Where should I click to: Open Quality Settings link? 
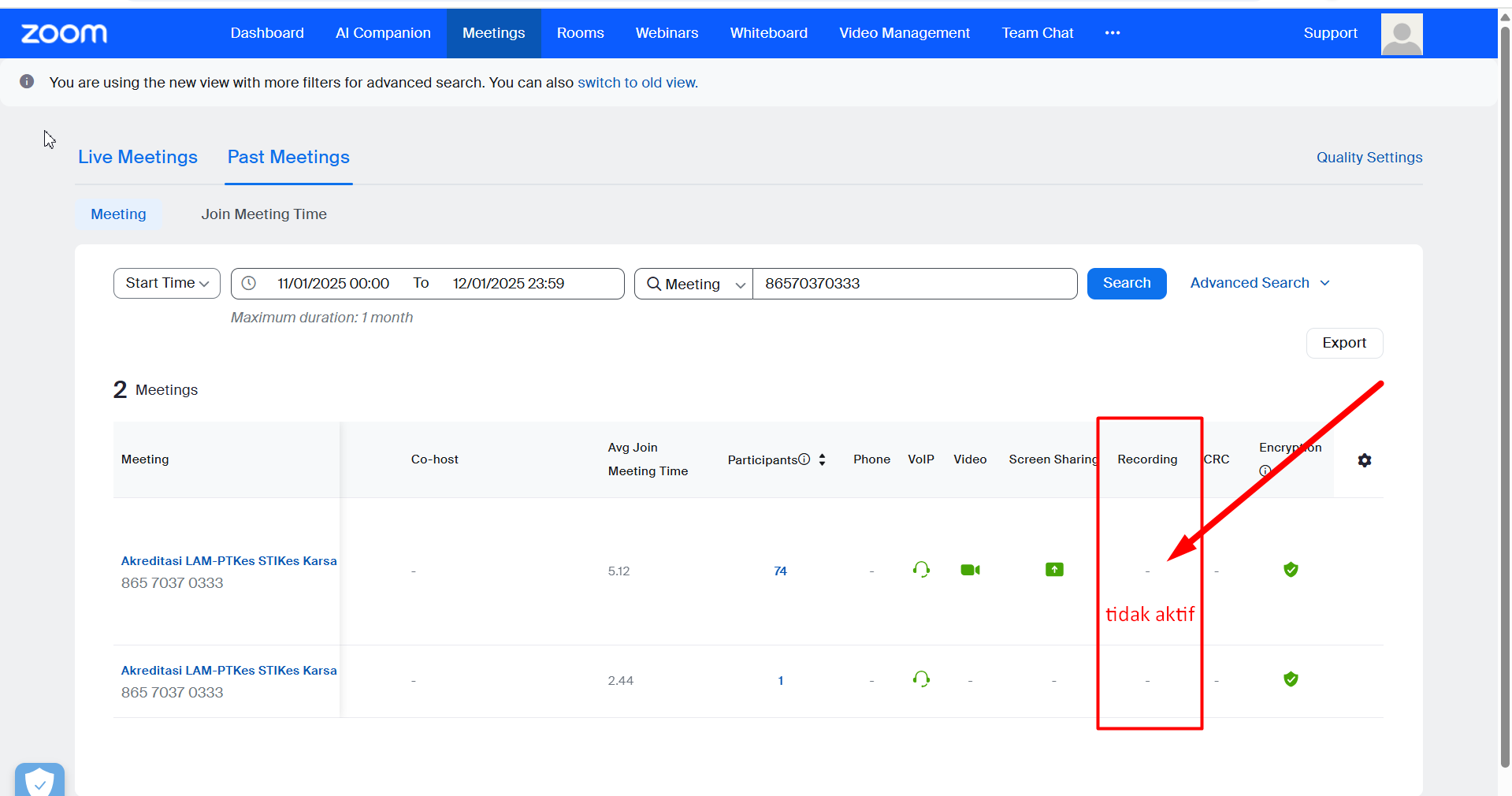1369,158
